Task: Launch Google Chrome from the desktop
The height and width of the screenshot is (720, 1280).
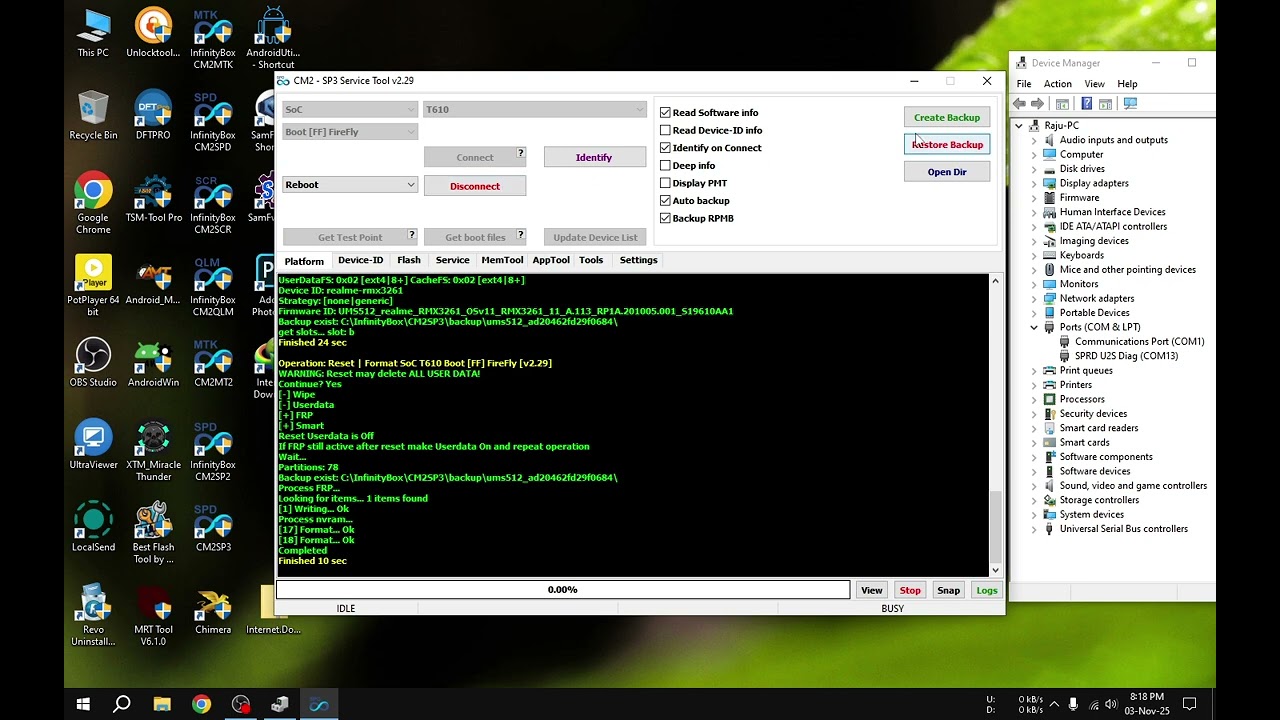Action: tap(93, 203)
